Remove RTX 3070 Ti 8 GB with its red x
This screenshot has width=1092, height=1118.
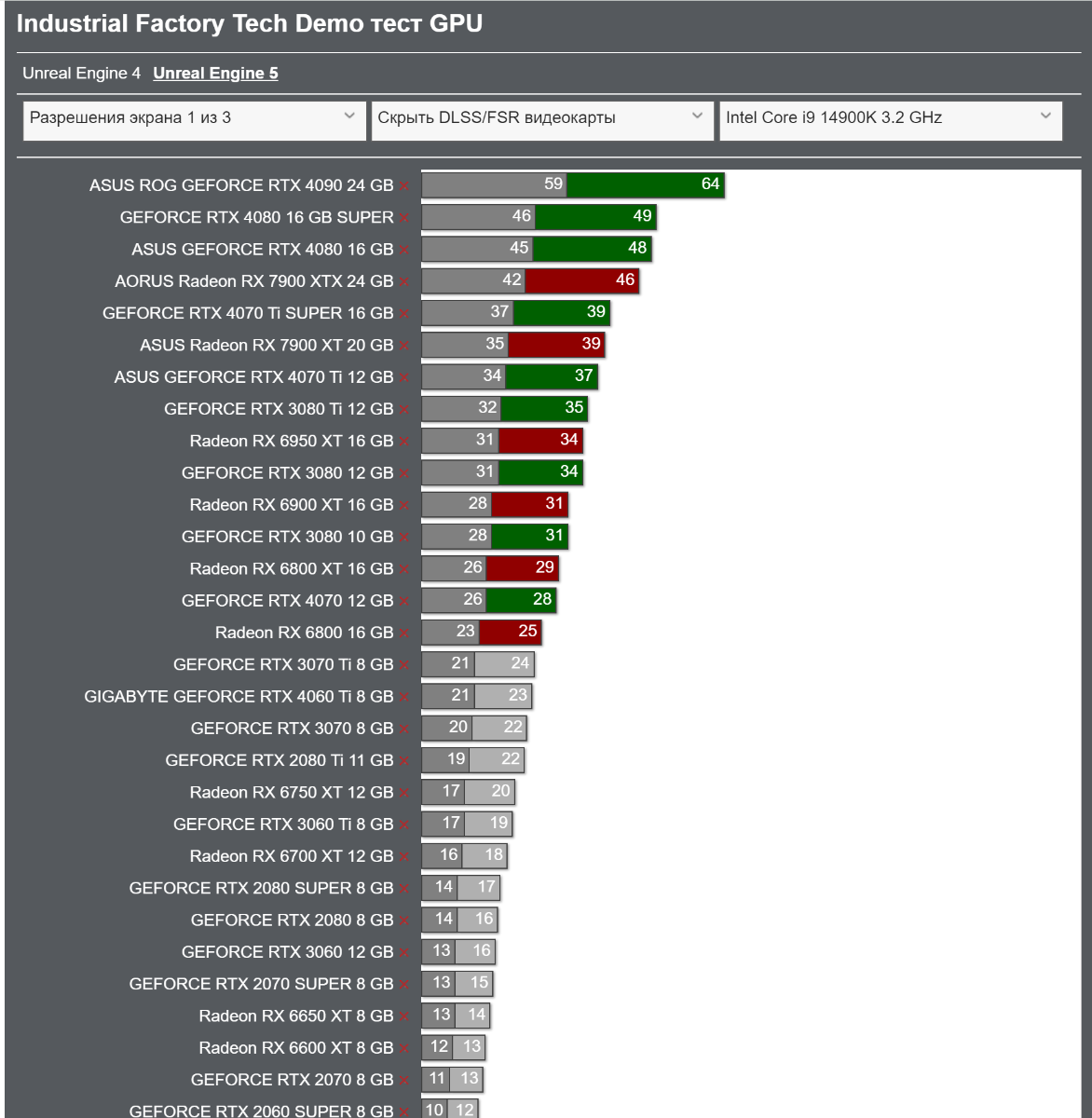405,666
